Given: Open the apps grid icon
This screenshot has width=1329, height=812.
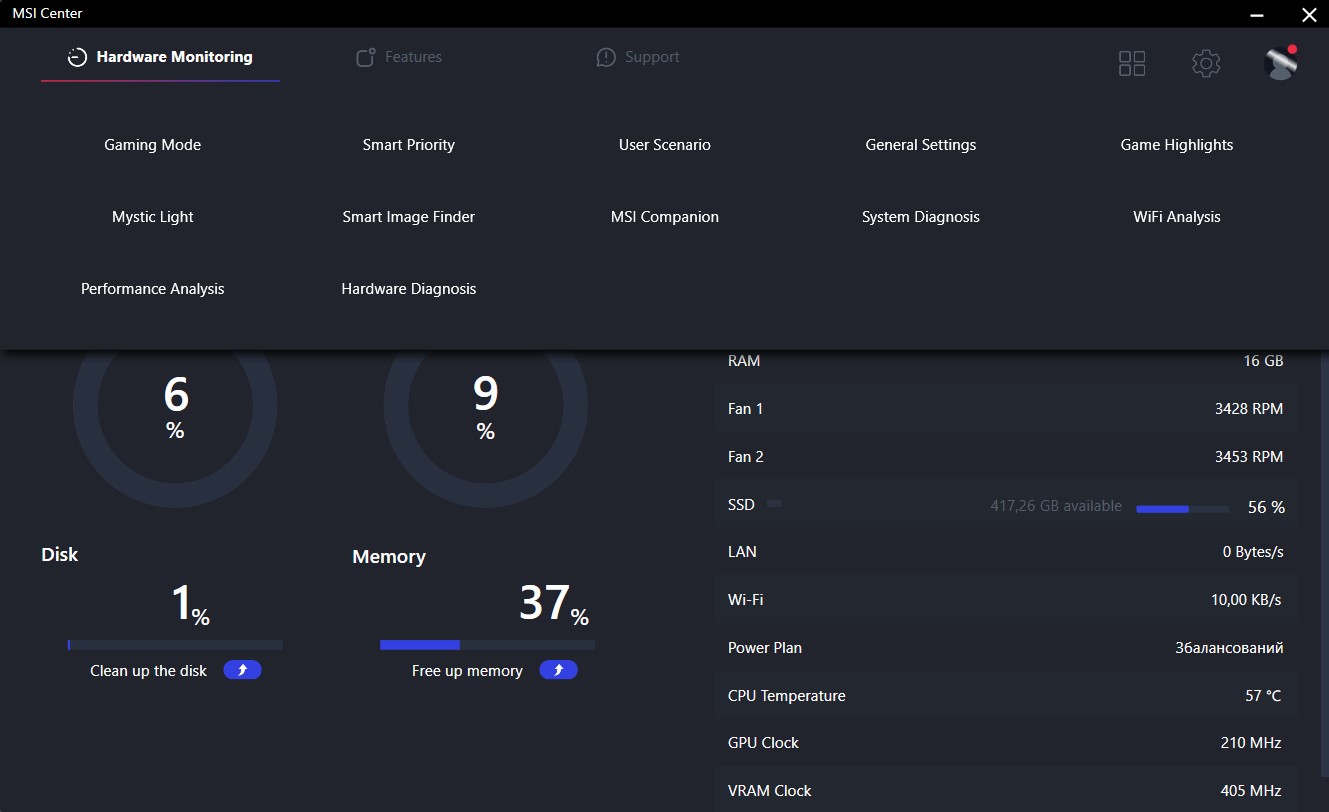Looking at the screenshot, I should click(1131, 64).
